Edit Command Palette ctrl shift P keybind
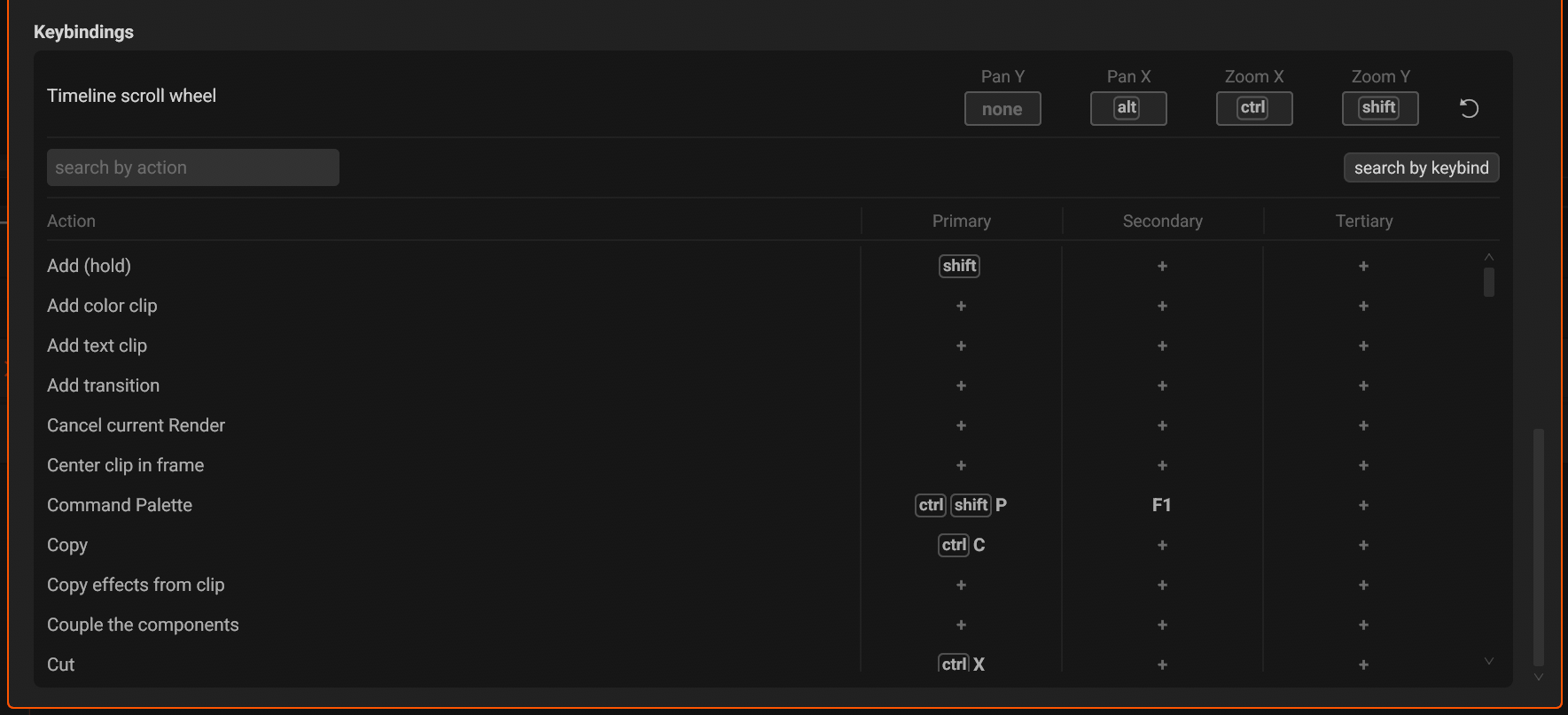This screenshot has width=1568, height=715. coord(961,505)
